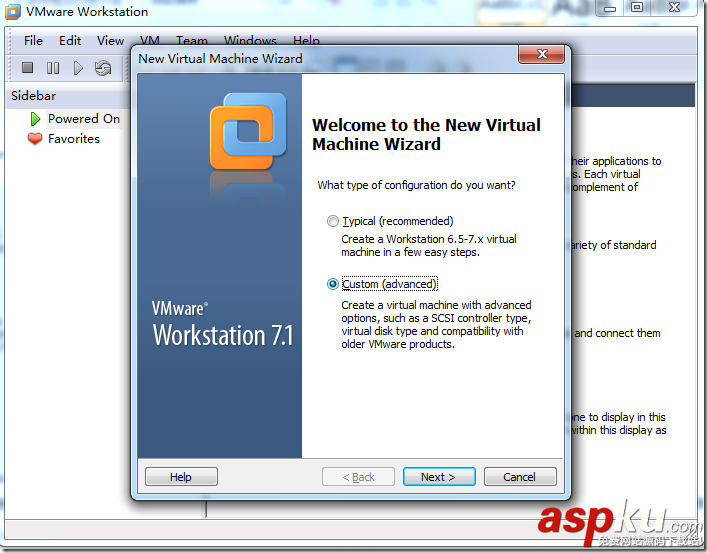This screenshot has width=708, height=553.
Task: Open the Edit menu
Action: click(x=70, y=41)
